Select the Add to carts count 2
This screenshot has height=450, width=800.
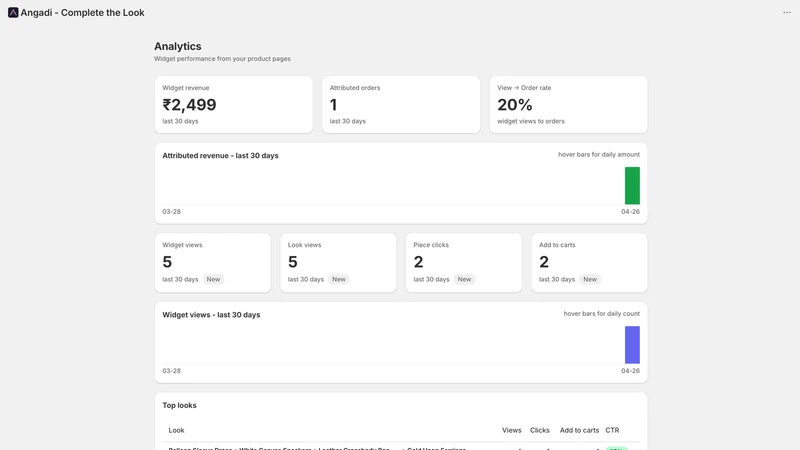pos(544,262)
